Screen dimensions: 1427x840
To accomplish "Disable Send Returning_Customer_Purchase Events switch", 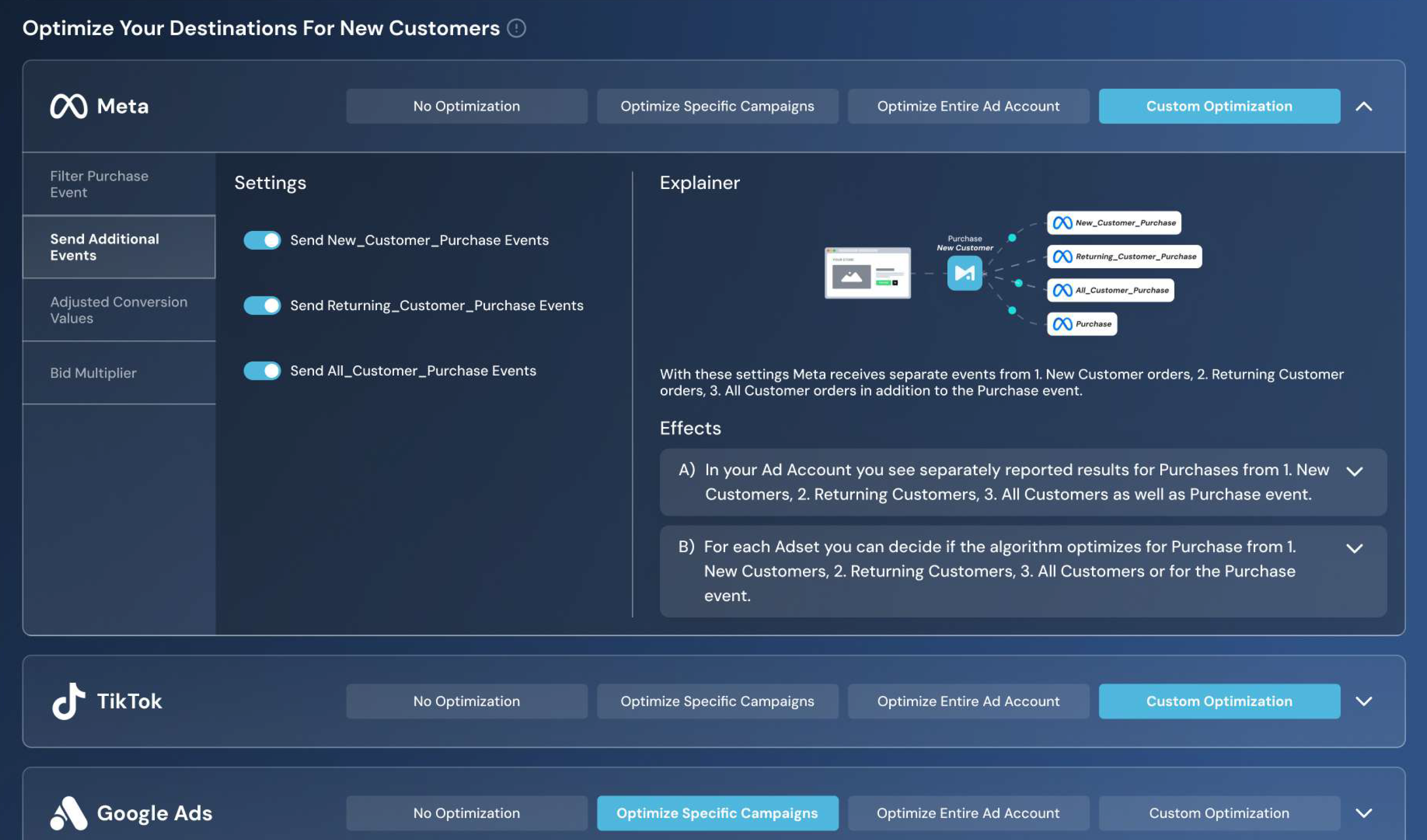I will coord(262,305).
